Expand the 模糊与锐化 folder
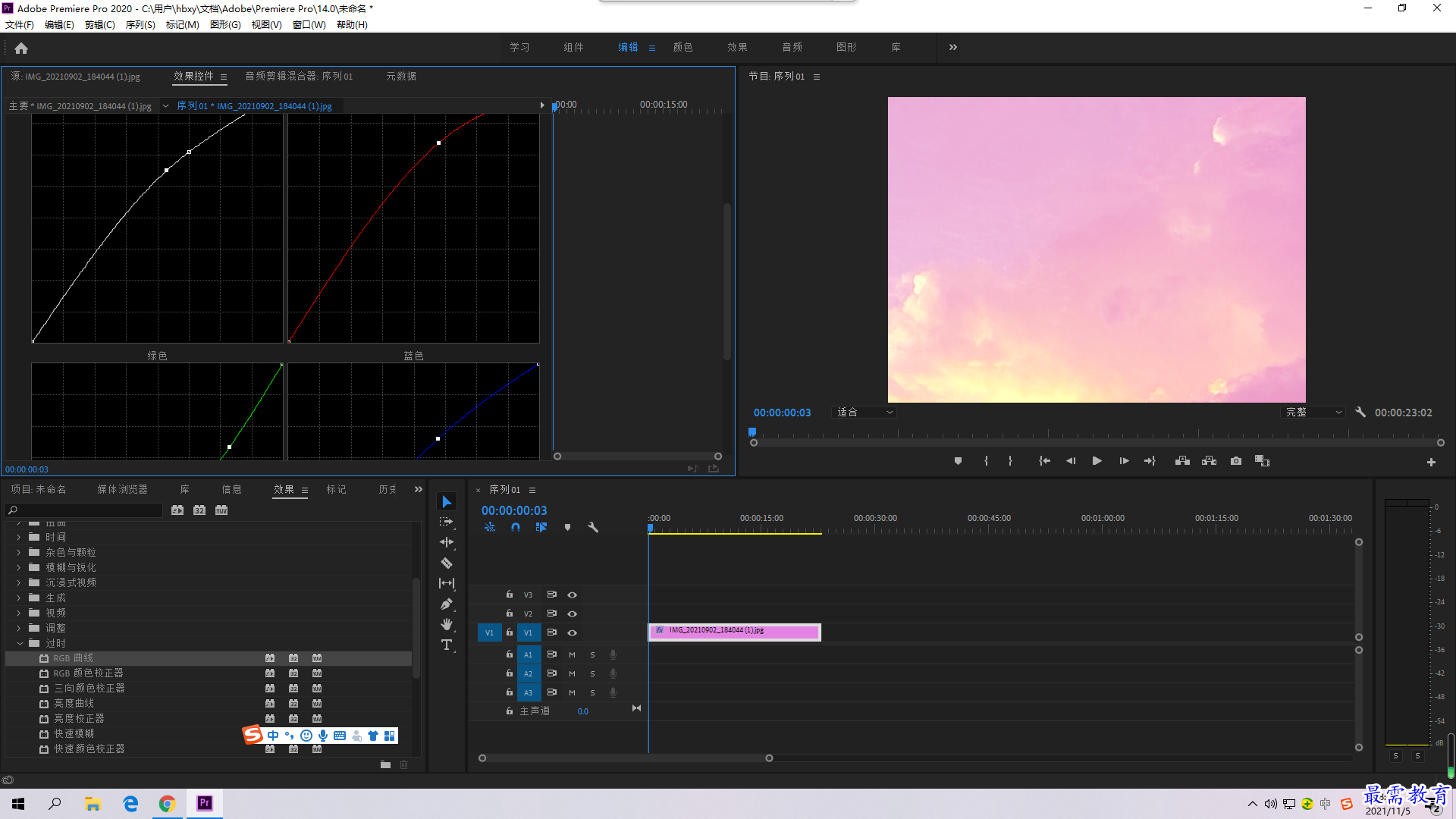Image resolution: width=1456 pixels, height=819 pixels. tap(18, 567)
